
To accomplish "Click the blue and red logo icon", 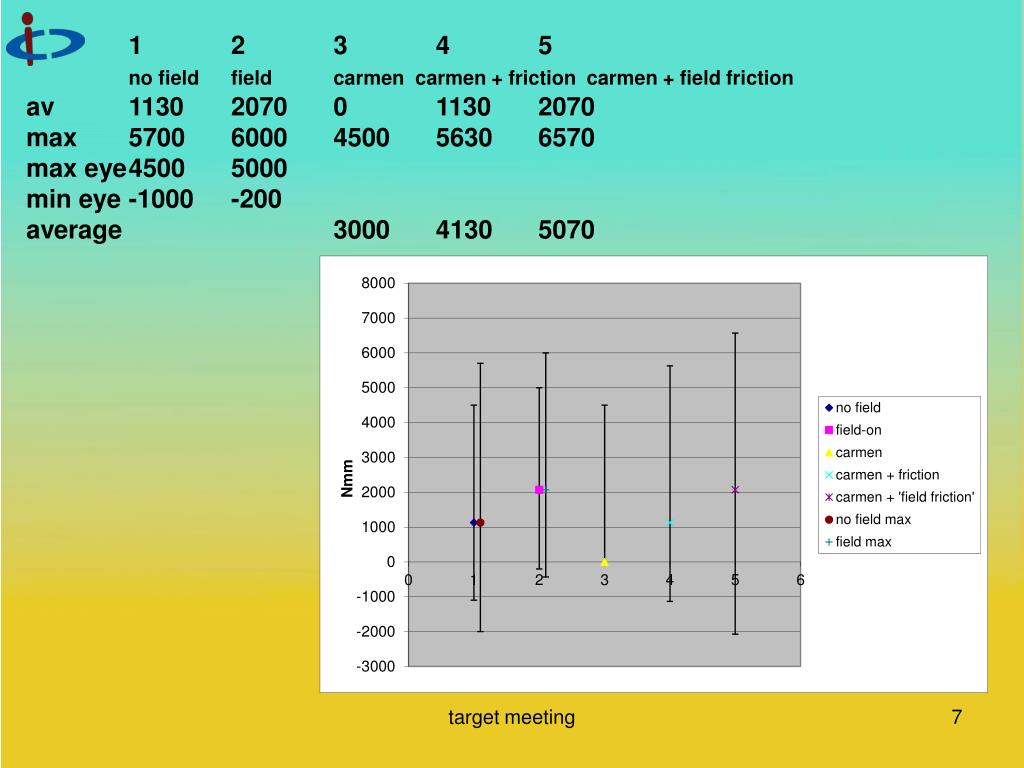I will (45, 39).
